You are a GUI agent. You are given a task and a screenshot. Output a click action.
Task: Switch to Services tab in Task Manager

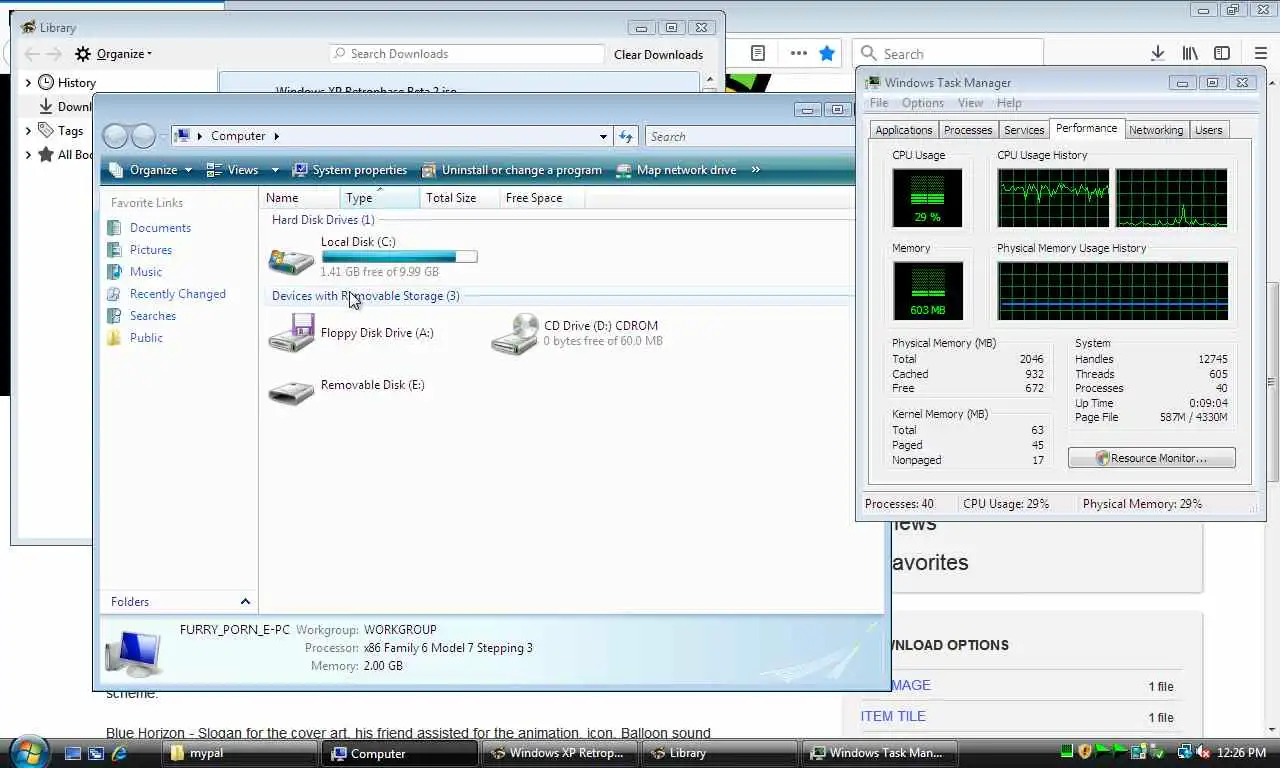coord(1024,130)
